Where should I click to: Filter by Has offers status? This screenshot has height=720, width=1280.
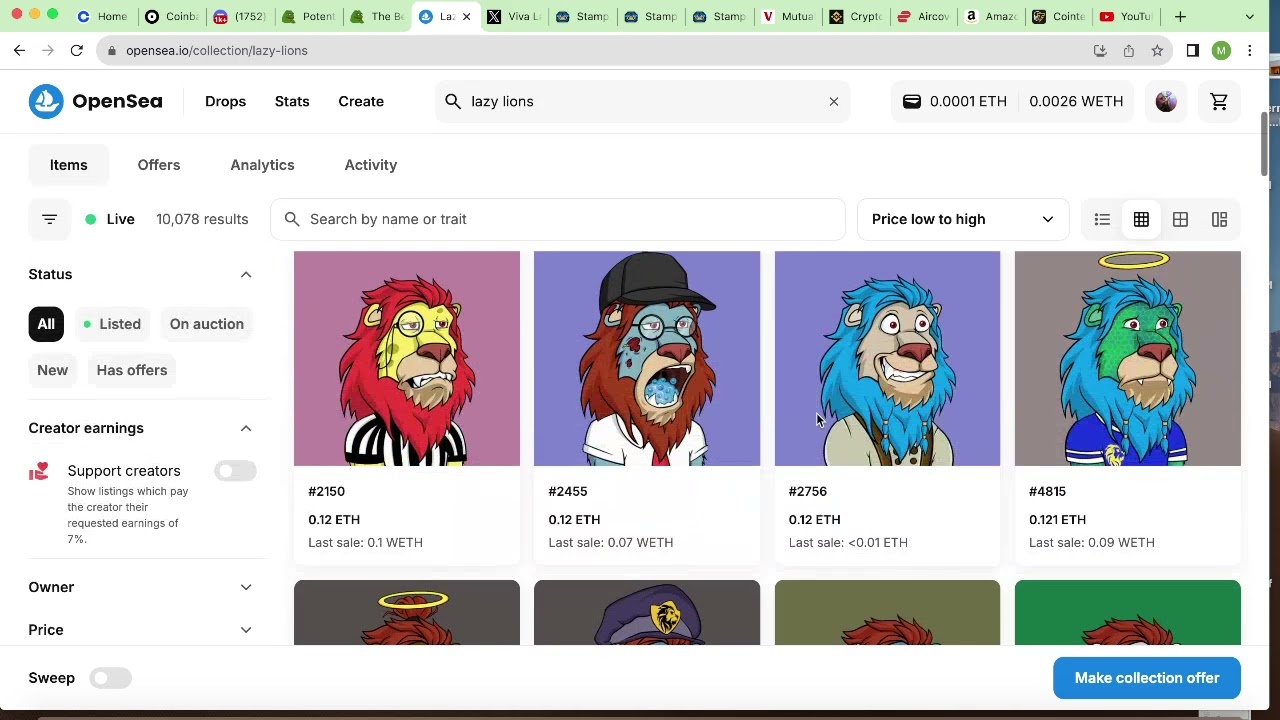tap(132, 370)
